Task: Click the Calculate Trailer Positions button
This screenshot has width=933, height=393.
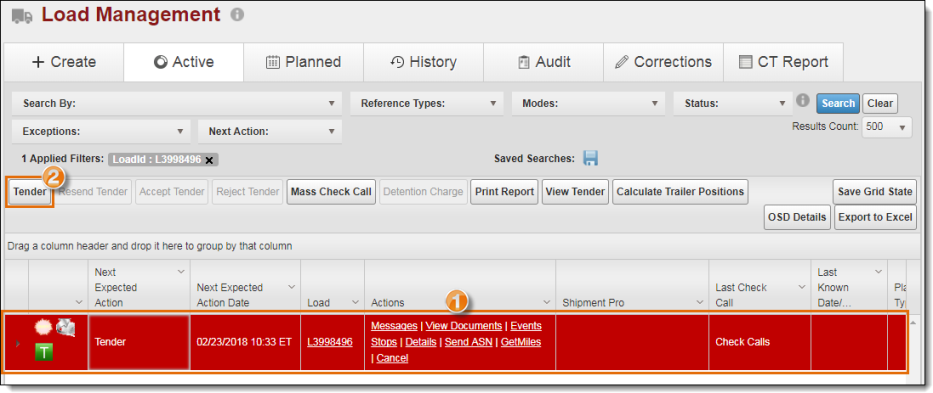Action: [x=680, y=192]
